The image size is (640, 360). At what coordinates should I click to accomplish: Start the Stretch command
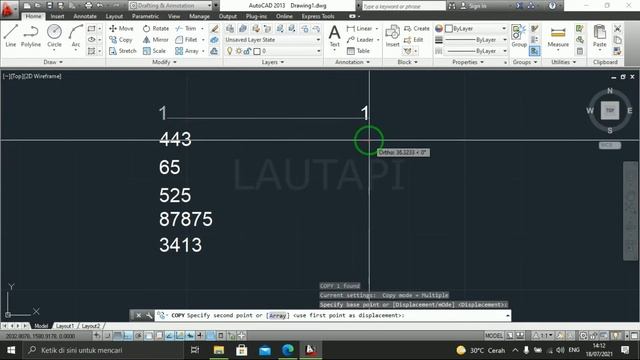click(x=122, y=51)
